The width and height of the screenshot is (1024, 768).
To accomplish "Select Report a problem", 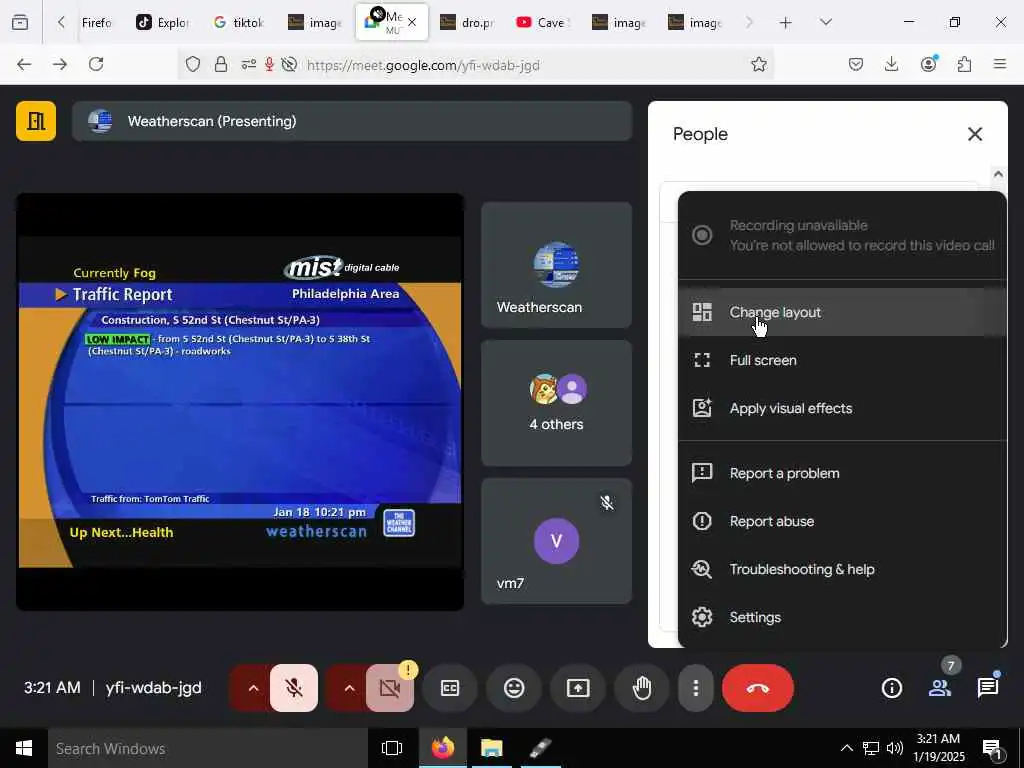I will [x=842, y=473].
